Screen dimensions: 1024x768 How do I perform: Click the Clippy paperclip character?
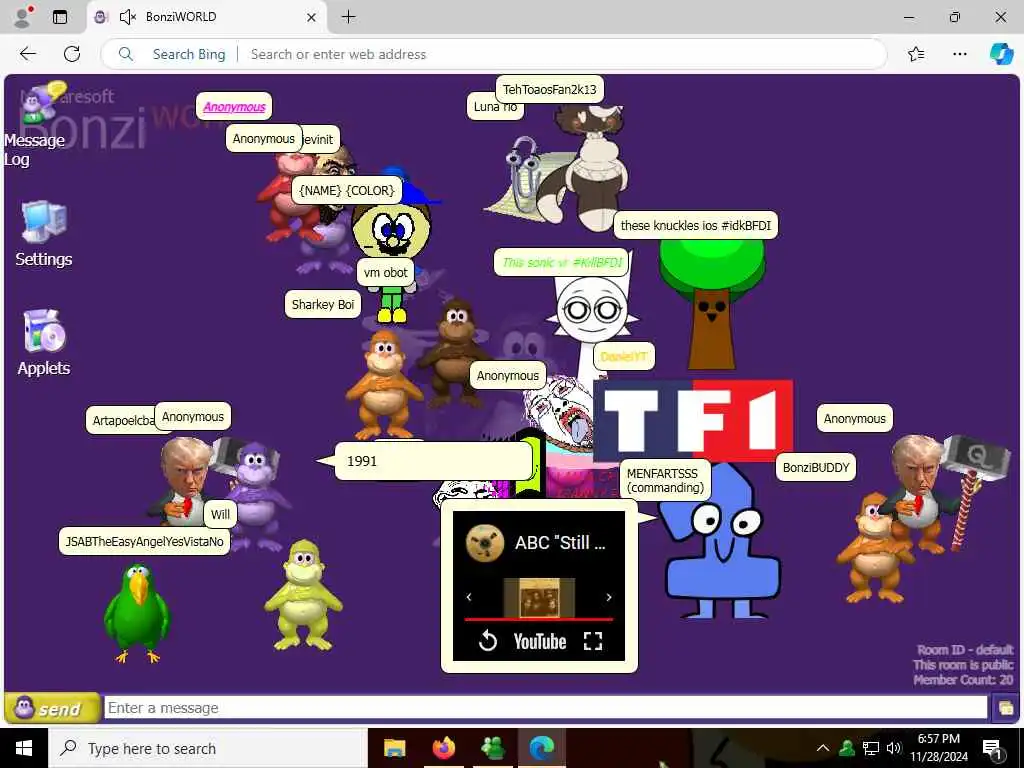pyautogui.click(x=522, y=176)
